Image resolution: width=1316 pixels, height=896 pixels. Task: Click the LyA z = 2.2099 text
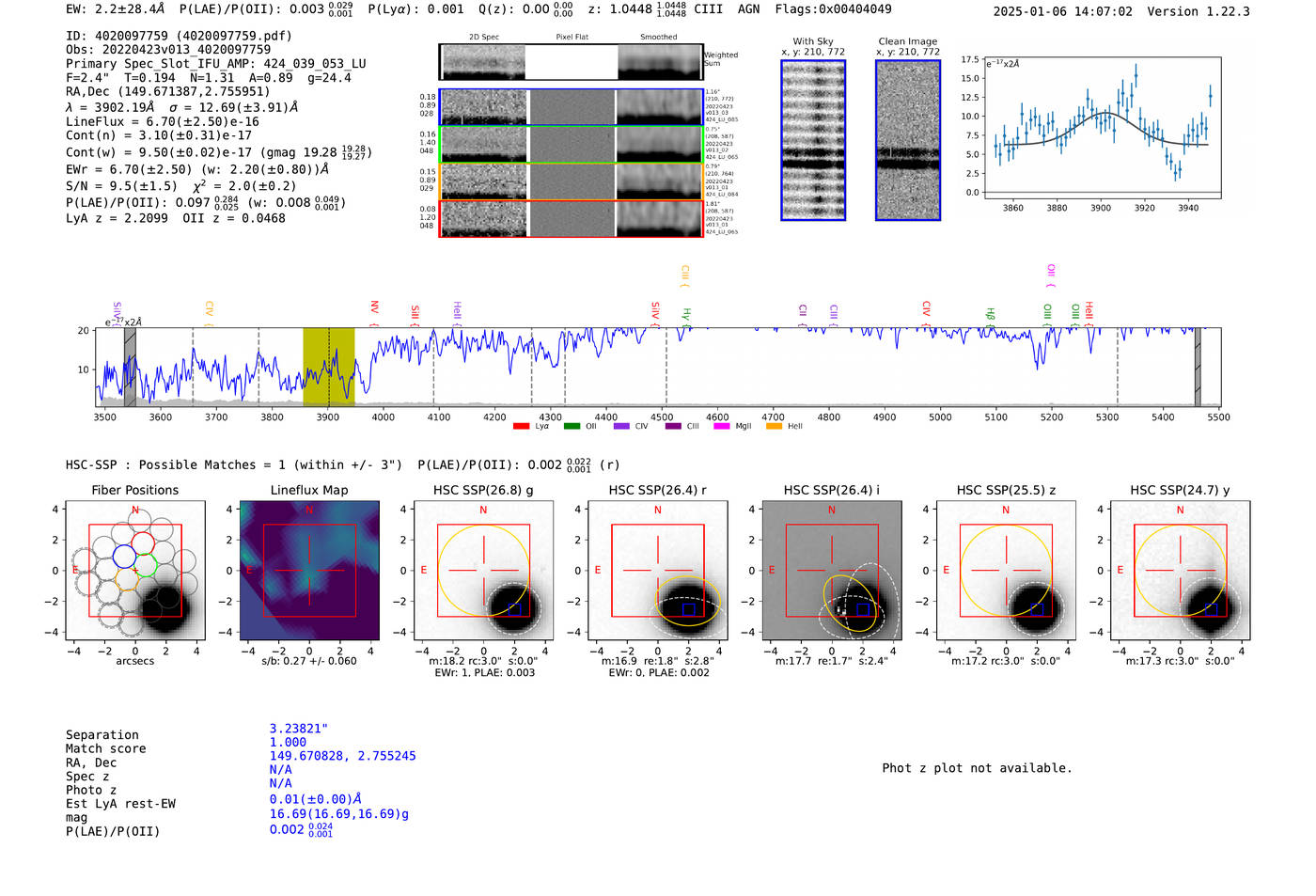[117, 218]
